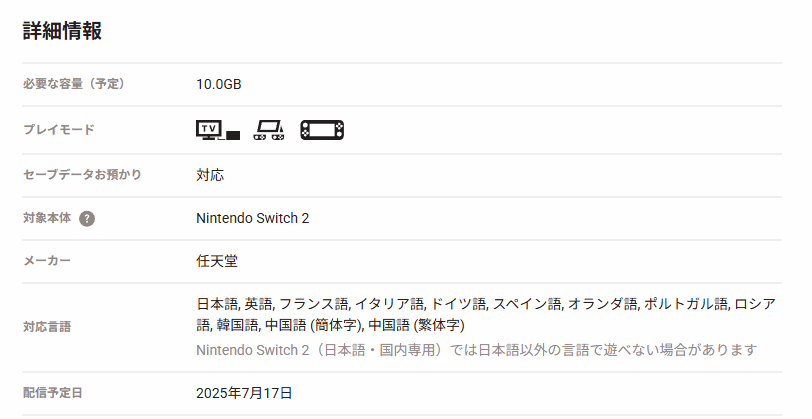812x419 pixels.
Task: Click the 対応言語 row label
Action: [47, 327]
